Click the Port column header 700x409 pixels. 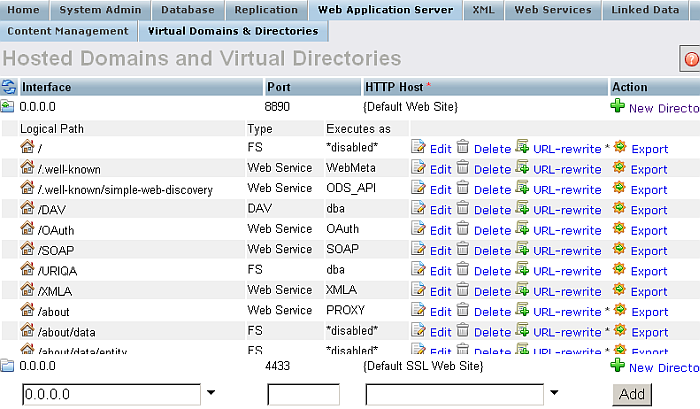(312, 87)
